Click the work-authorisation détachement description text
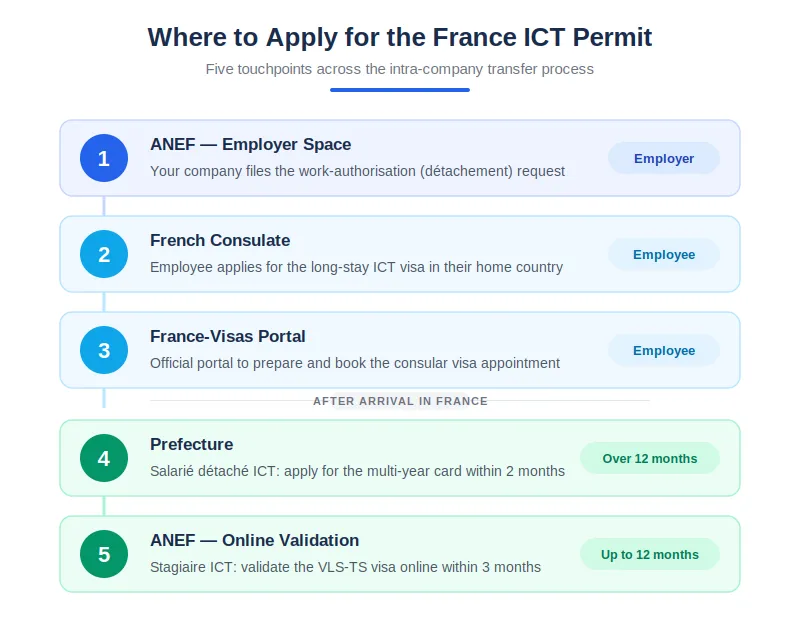800x620 pixels. (x=357, y=171)
